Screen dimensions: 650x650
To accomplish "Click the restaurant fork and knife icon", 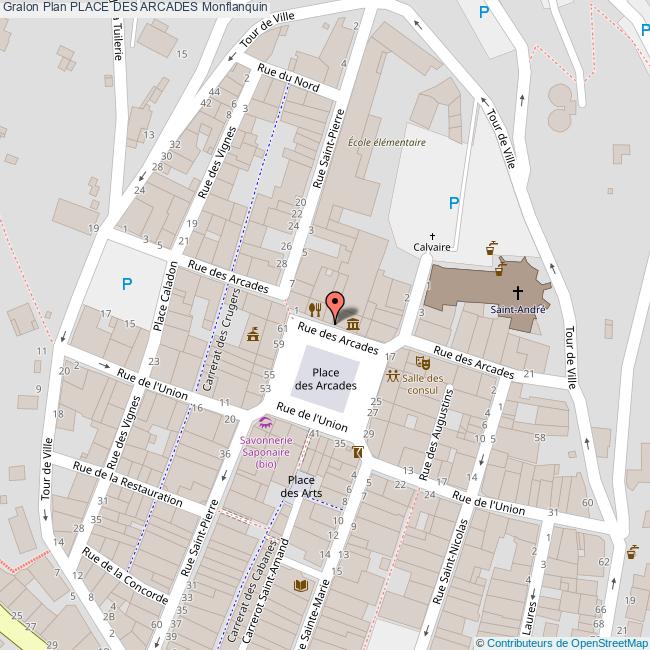I will point(315,309).
